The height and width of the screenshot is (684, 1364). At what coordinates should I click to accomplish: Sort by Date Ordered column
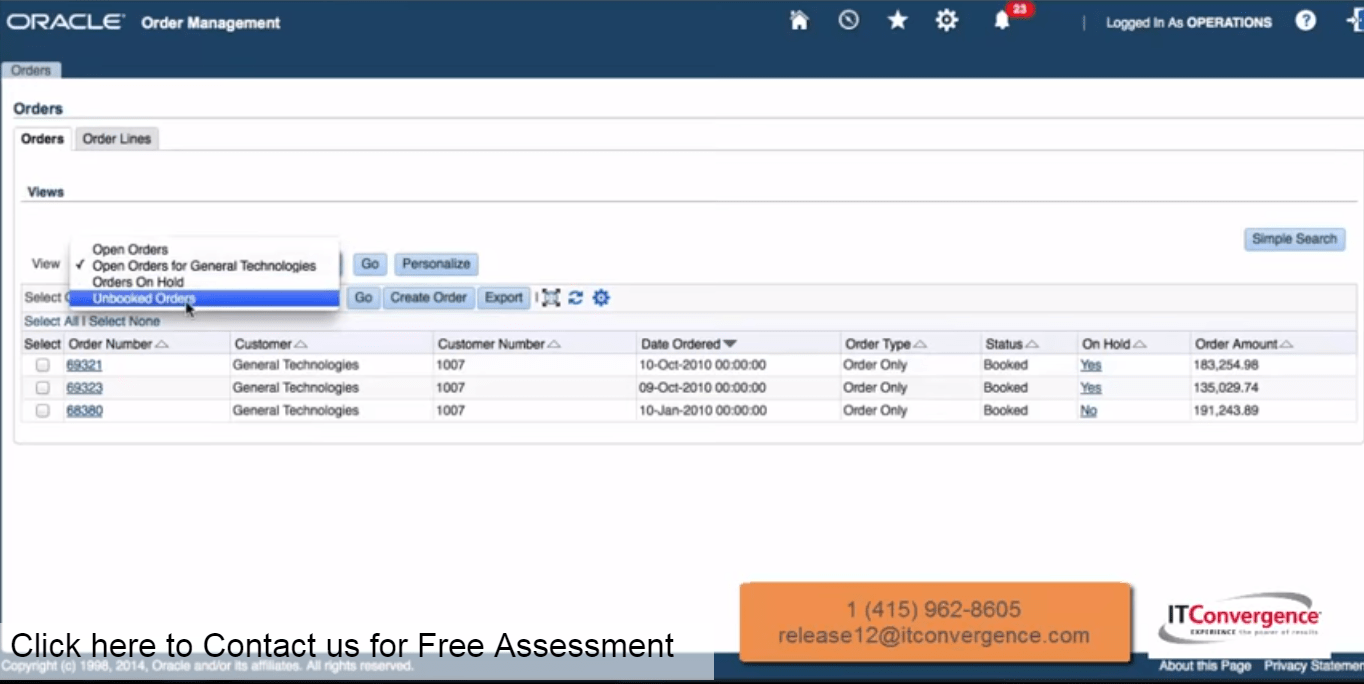point(688,344)
